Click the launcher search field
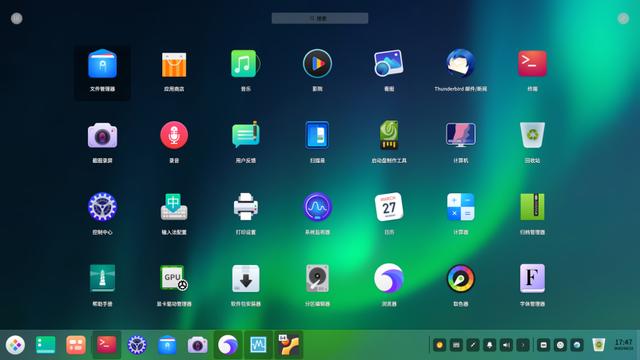The height and width of the screenshot is (360, 640). click(x=320, y=18)
